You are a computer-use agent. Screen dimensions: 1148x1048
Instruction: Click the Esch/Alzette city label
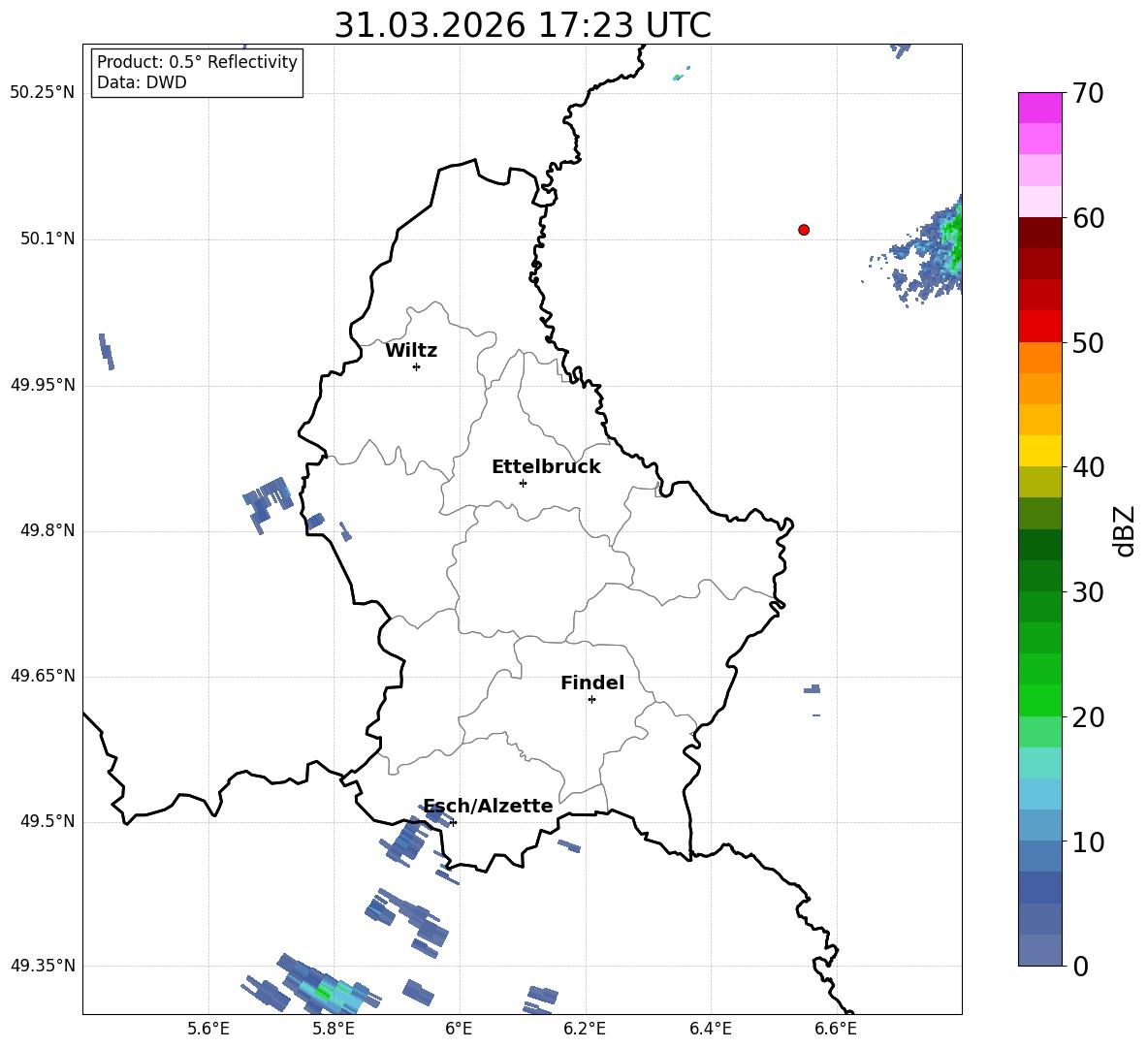click(x=489, y=806)
